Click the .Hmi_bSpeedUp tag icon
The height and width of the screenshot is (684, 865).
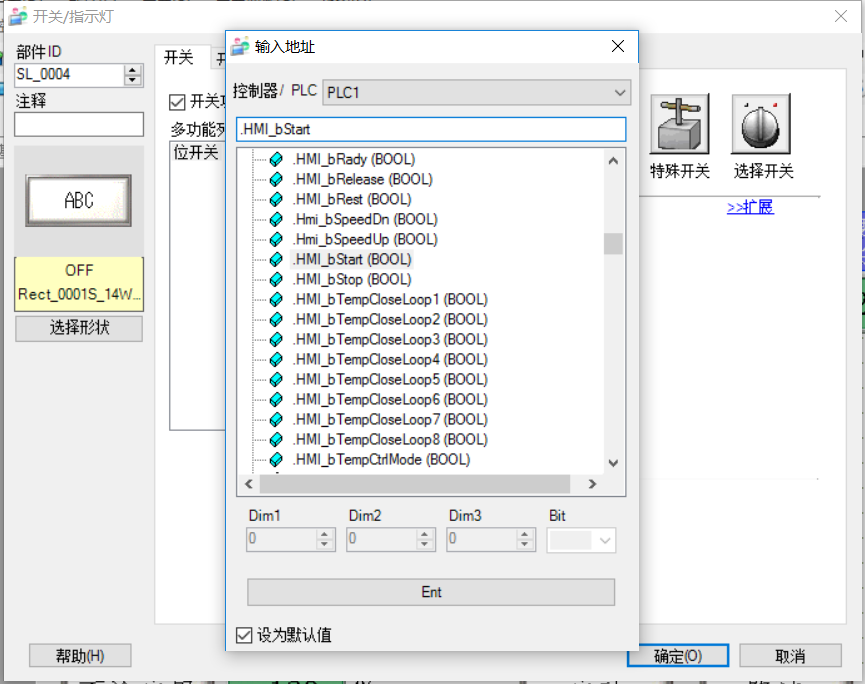pyautogui.click(x=277, y=239)
